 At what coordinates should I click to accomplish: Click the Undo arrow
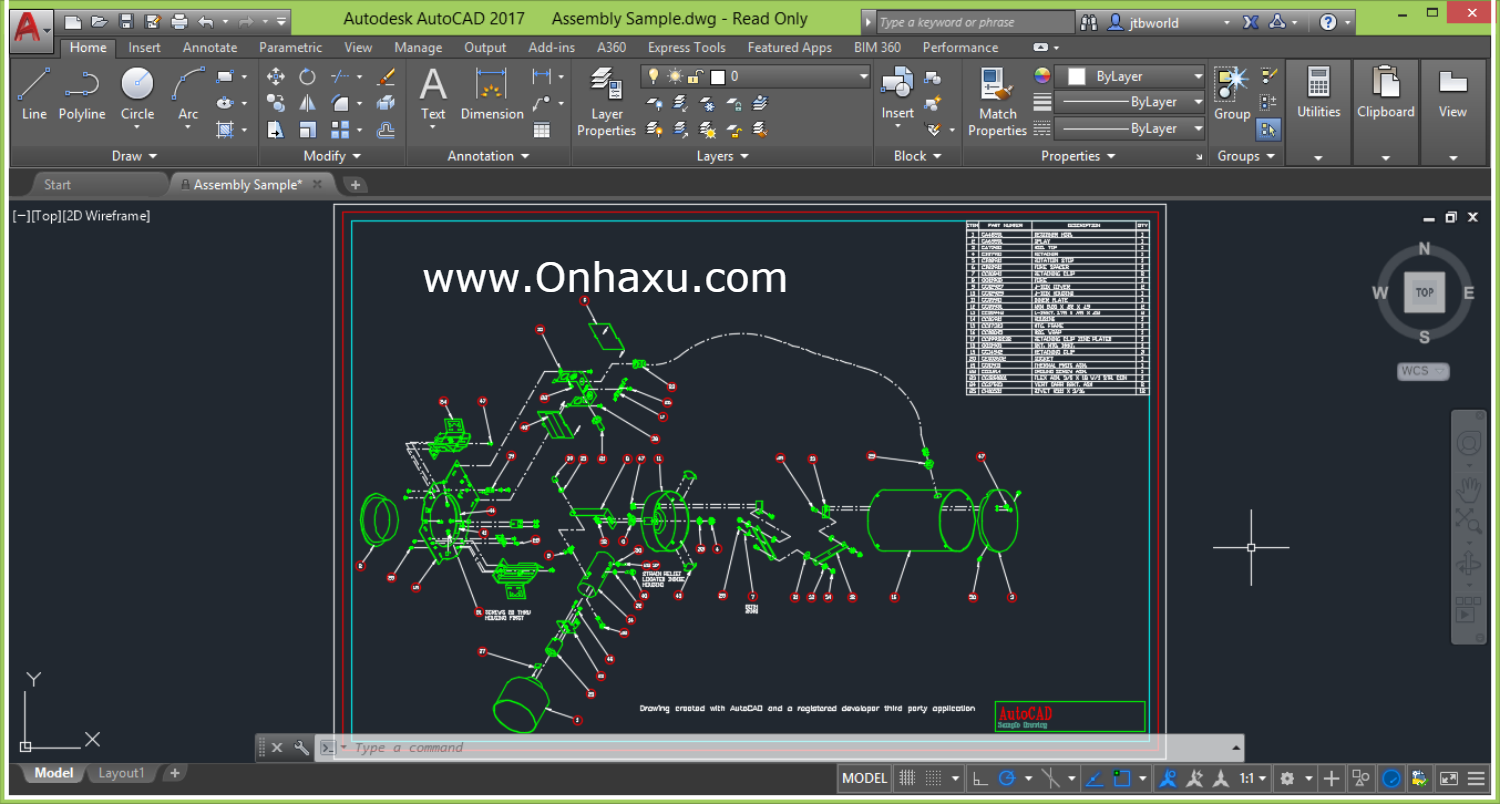coord(206,21)
